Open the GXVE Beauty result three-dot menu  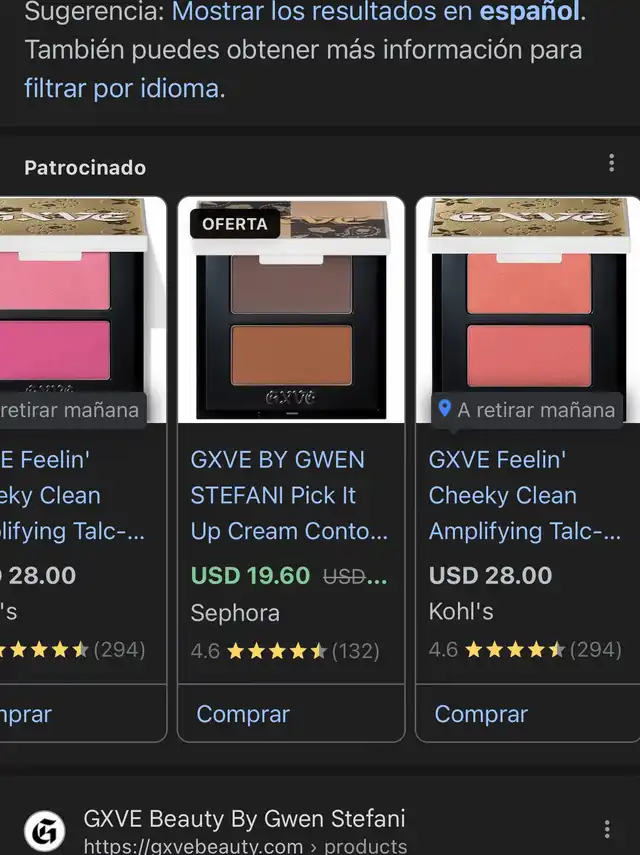click(607, 829)
